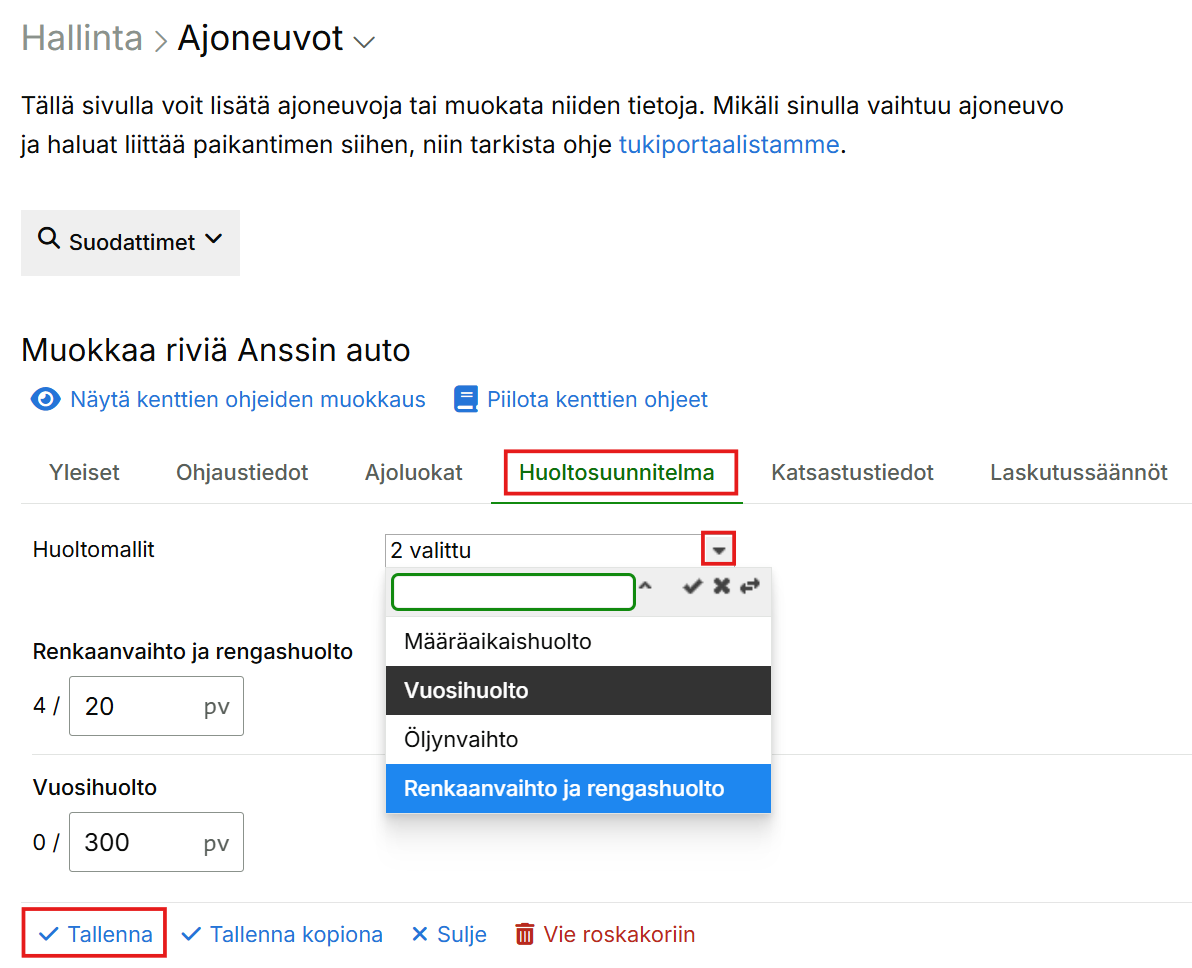Click the trash can icon for Vie roskakoriin
The image size is (1192, 968).
[525, 934]
